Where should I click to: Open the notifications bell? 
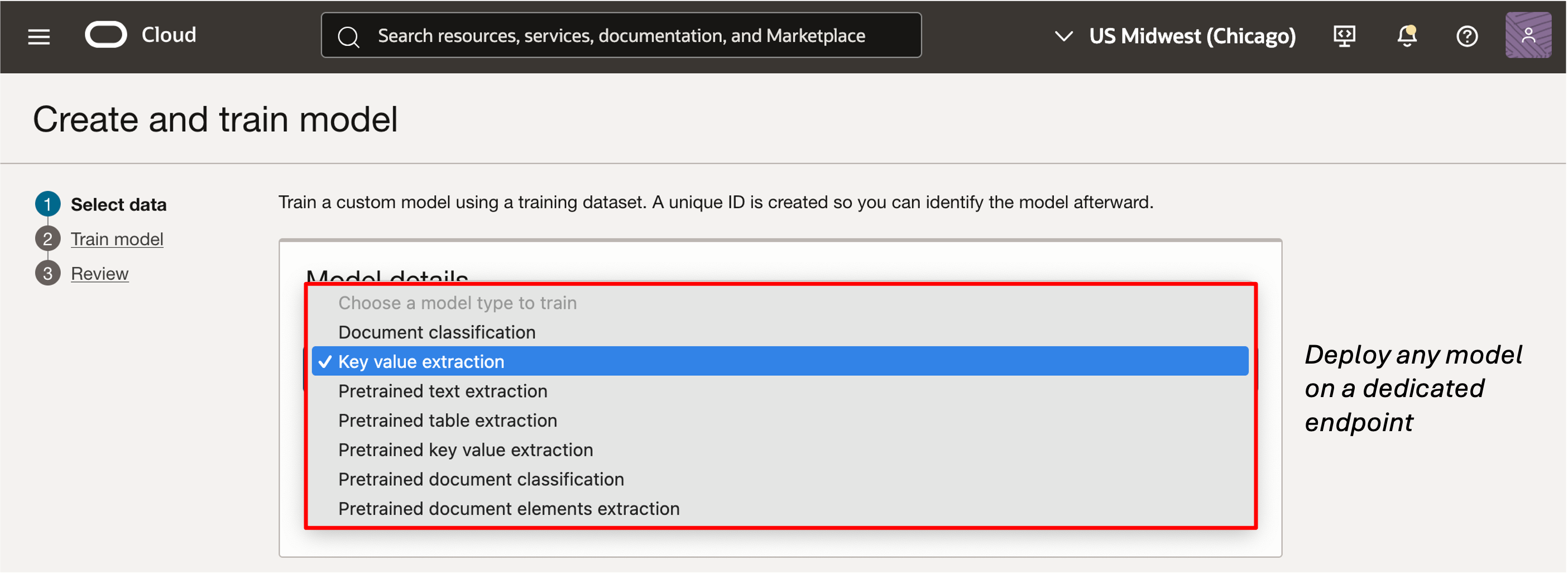tap(1407, 36)
